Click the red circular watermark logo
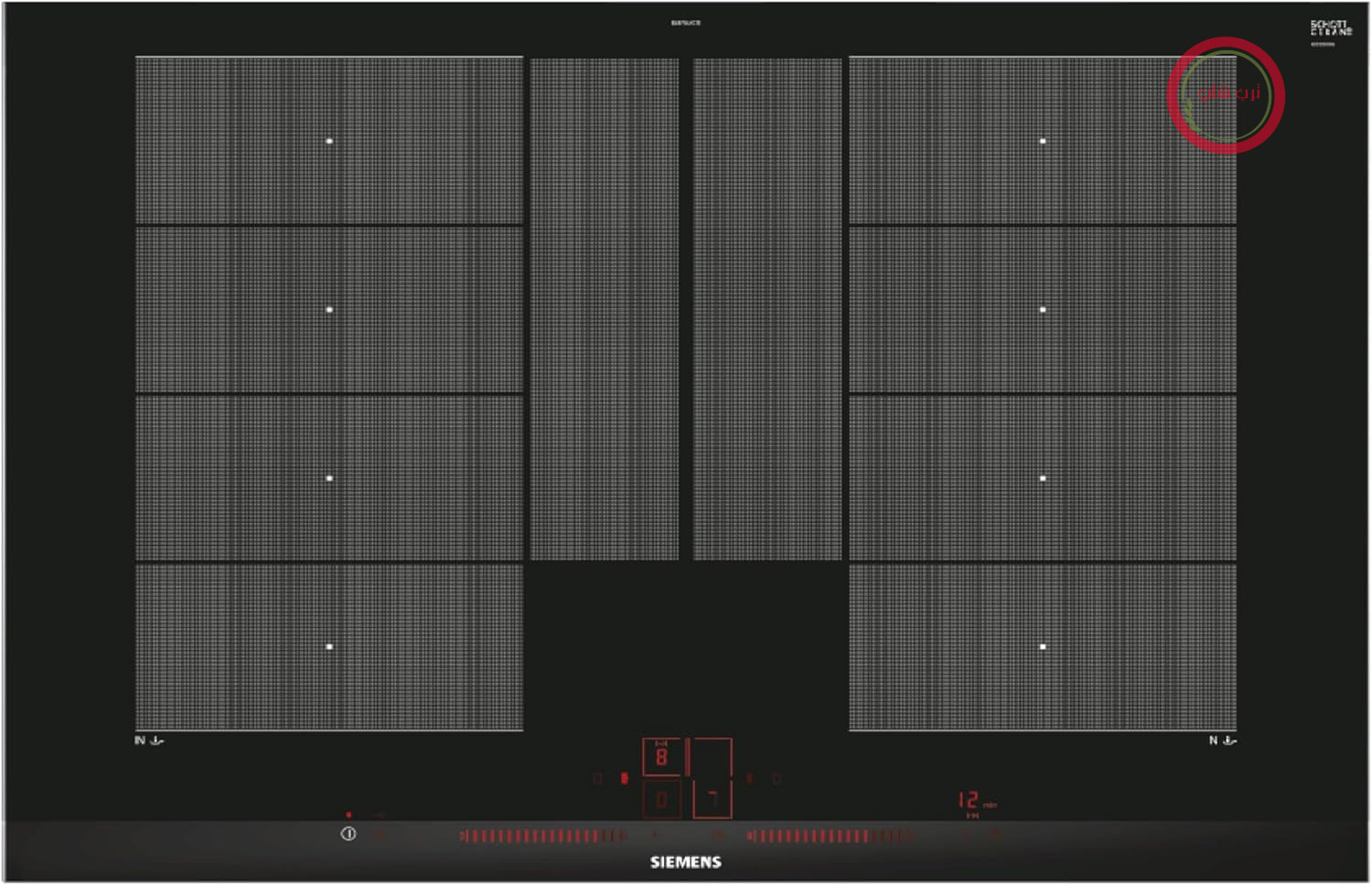The image size is (1372, 885). click(1226, 95)
